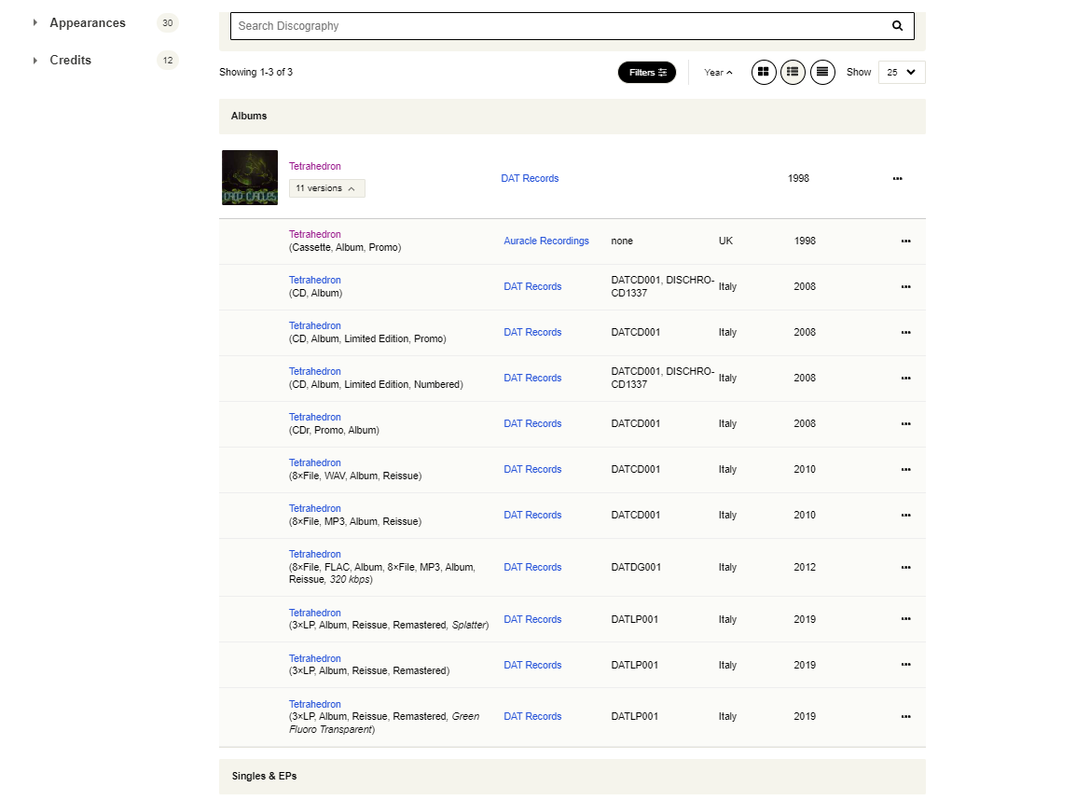Open options for 8×File MP3 Reissue row

pyautogui.click(x=906, y=515)
